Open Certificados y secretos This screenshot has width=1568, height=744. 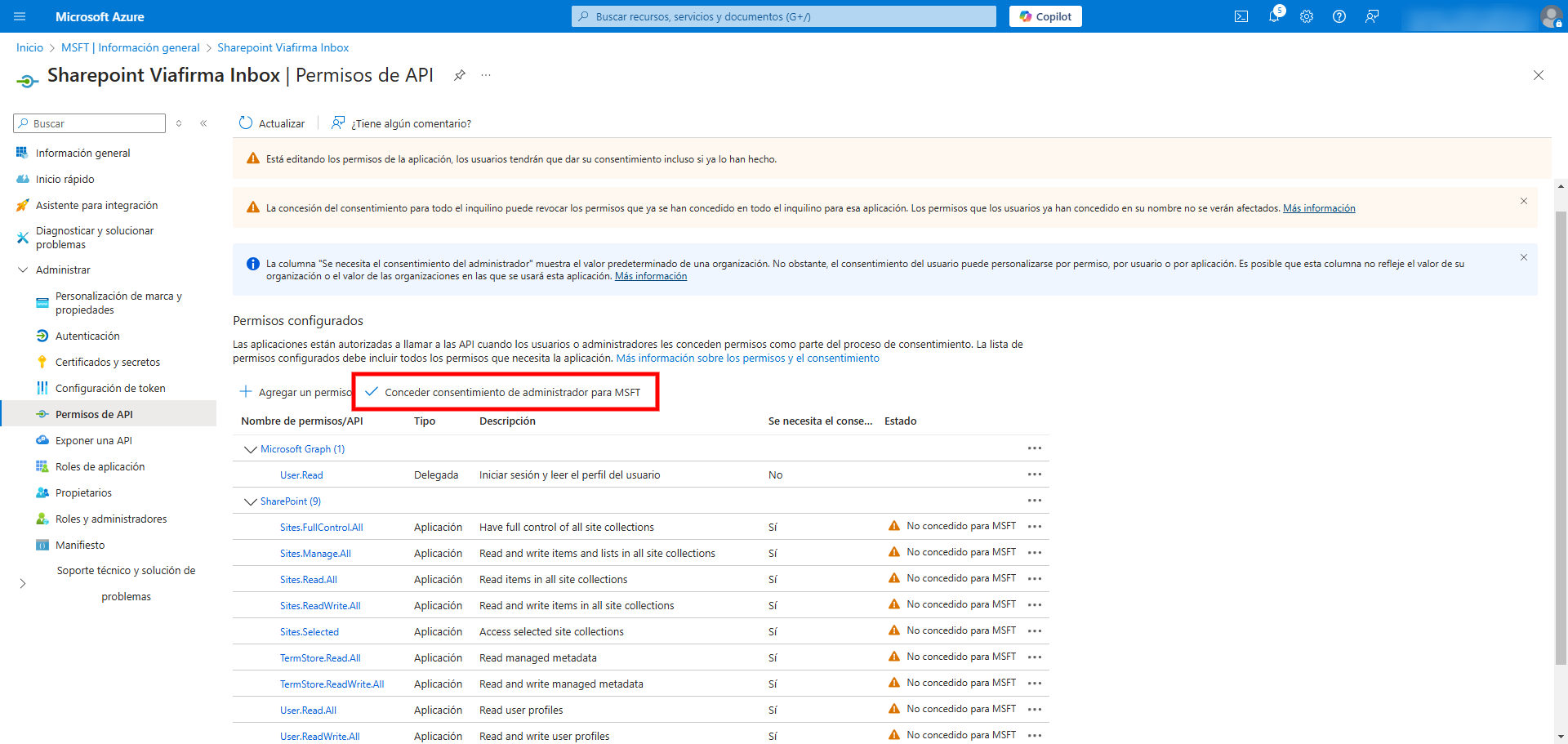[x=108, y=362]
